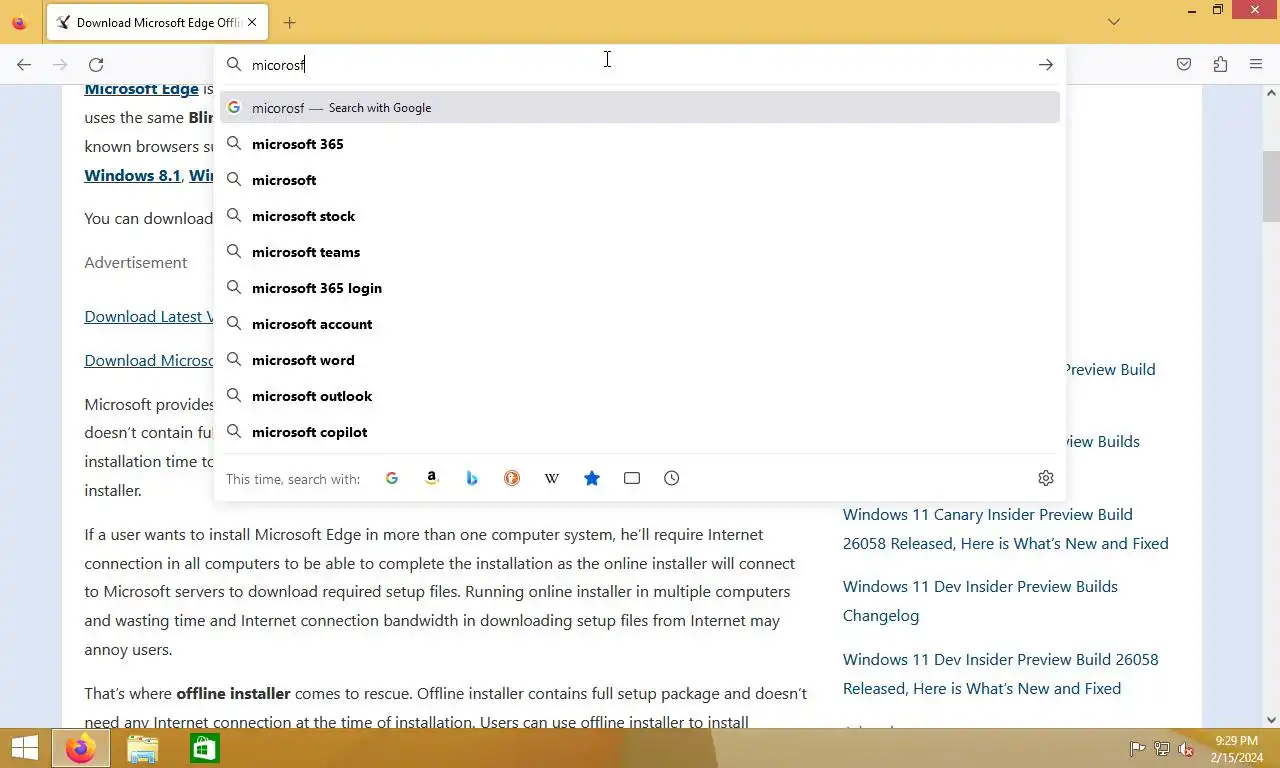Choose 'microsoft copilot' suggestion

coord(640,432)
